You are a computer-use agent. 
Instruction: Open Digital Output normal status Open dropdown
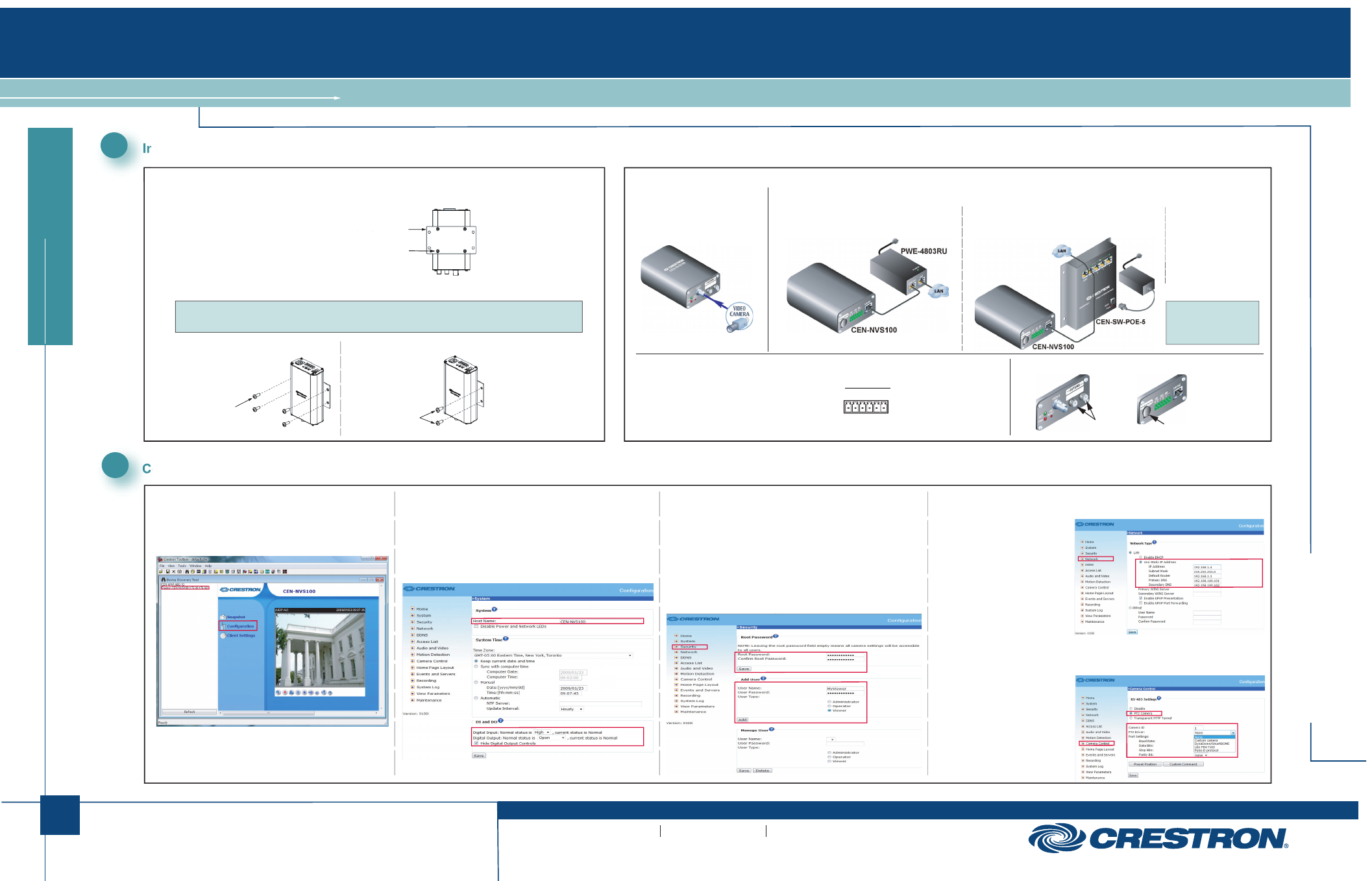pyautogui.click(x=551, y=738)
